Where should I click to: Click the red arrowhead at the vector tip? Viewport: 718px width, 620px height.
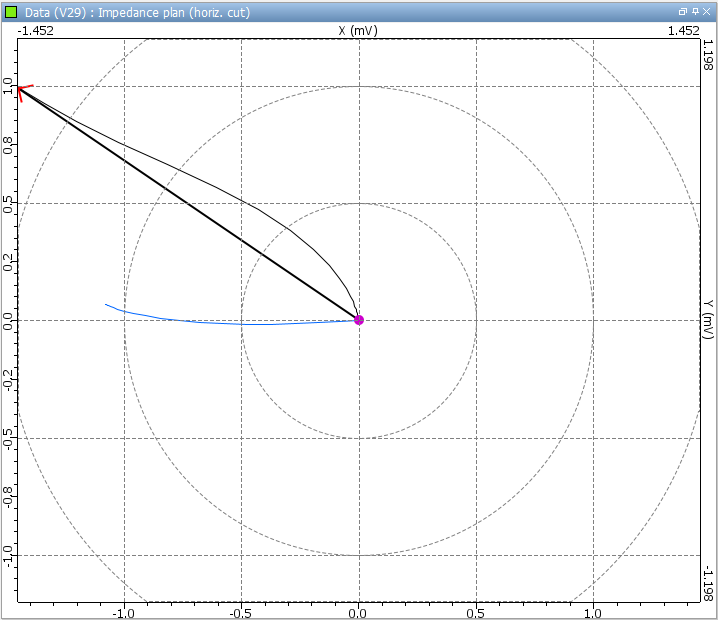point(22,91)
